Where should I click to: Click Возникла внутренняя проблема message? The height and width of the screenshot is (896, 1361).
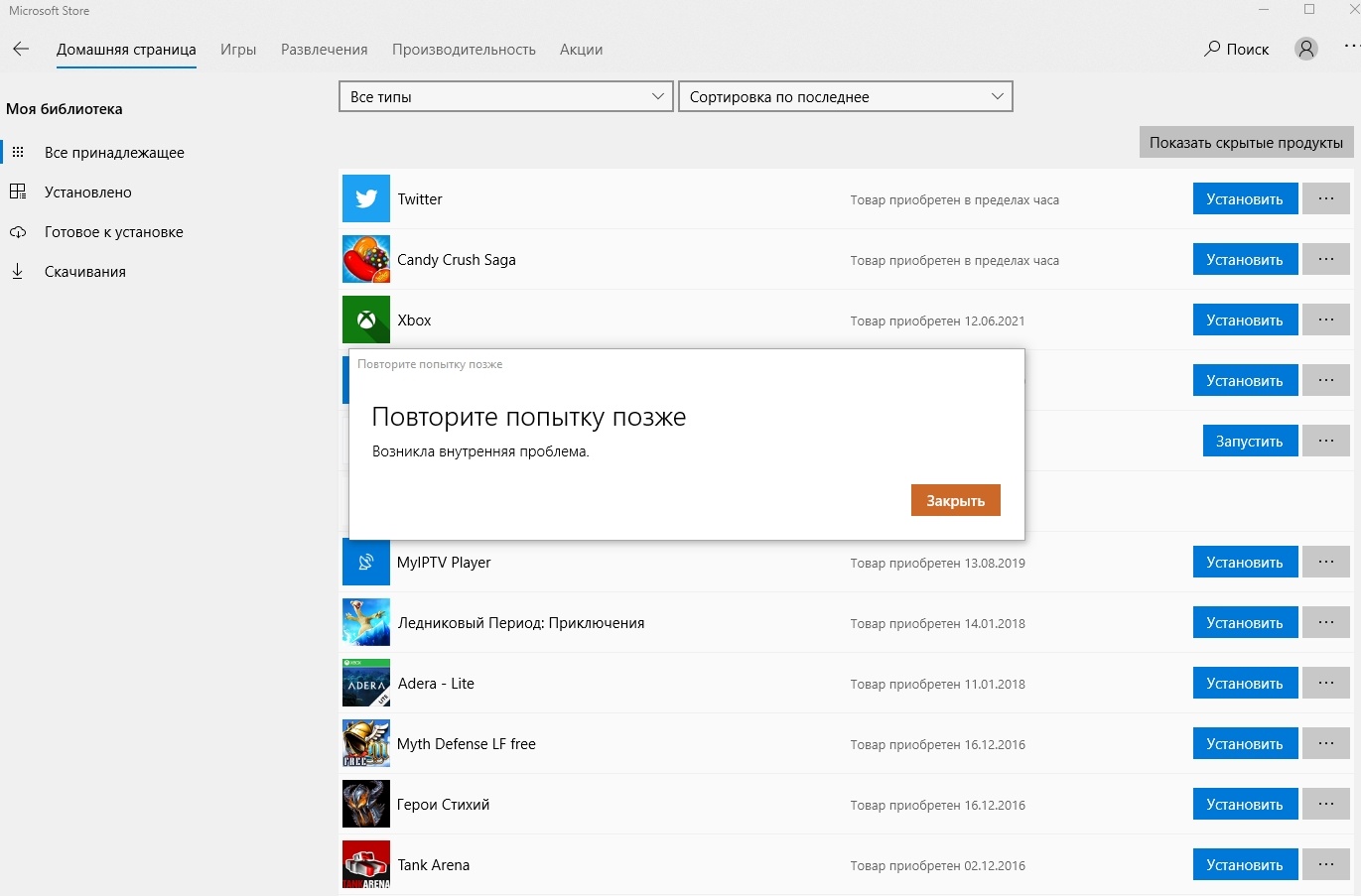[x=480, y=450]
